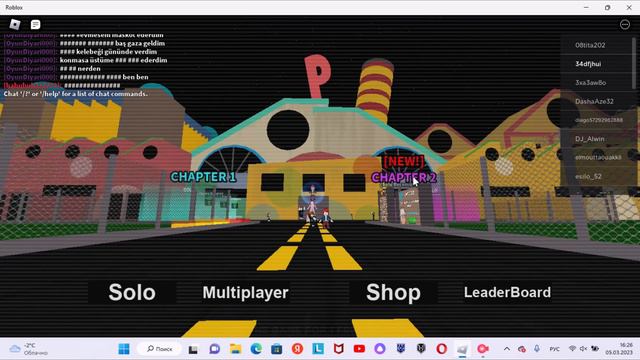Switch input language РУС

(x=554, y=349)
